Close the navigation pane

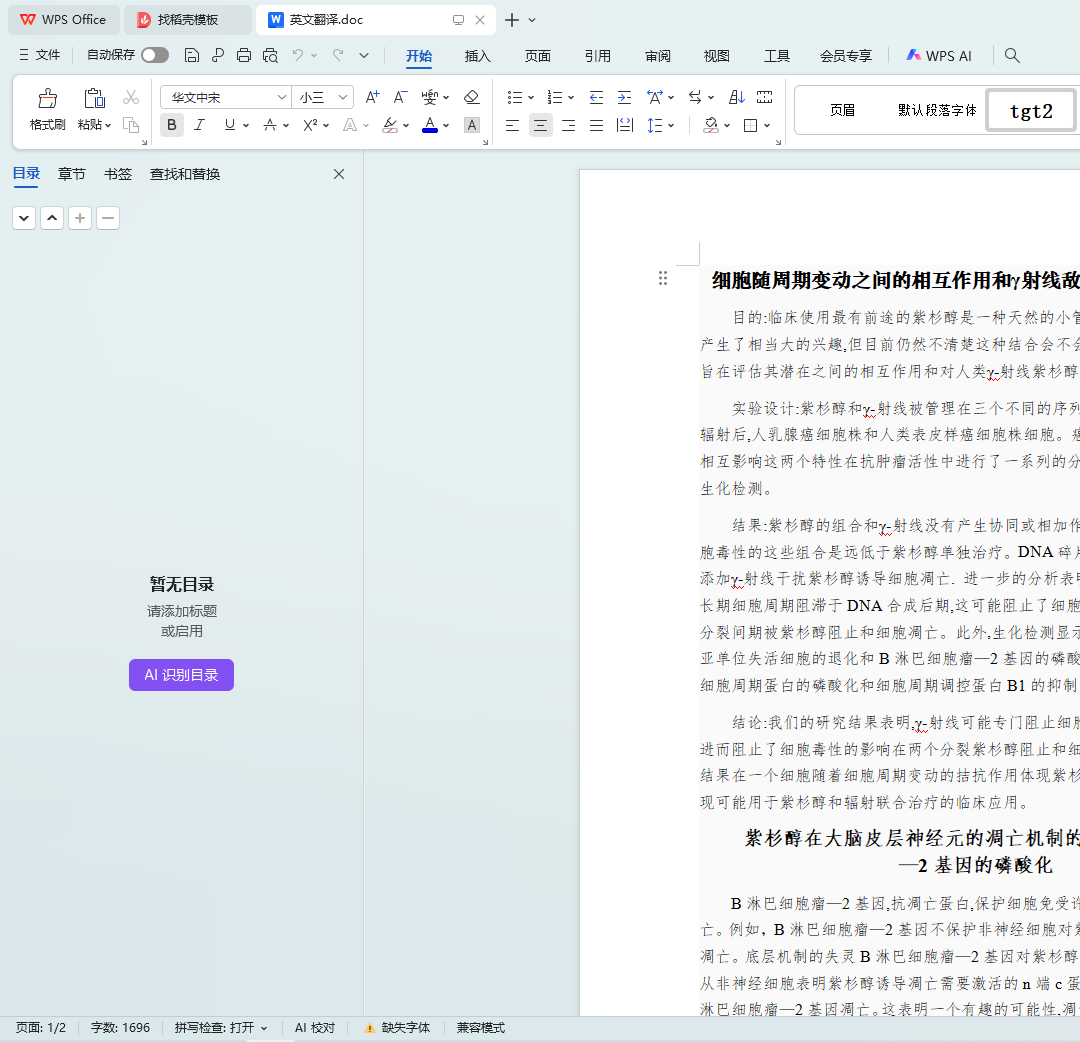[339, 174]
